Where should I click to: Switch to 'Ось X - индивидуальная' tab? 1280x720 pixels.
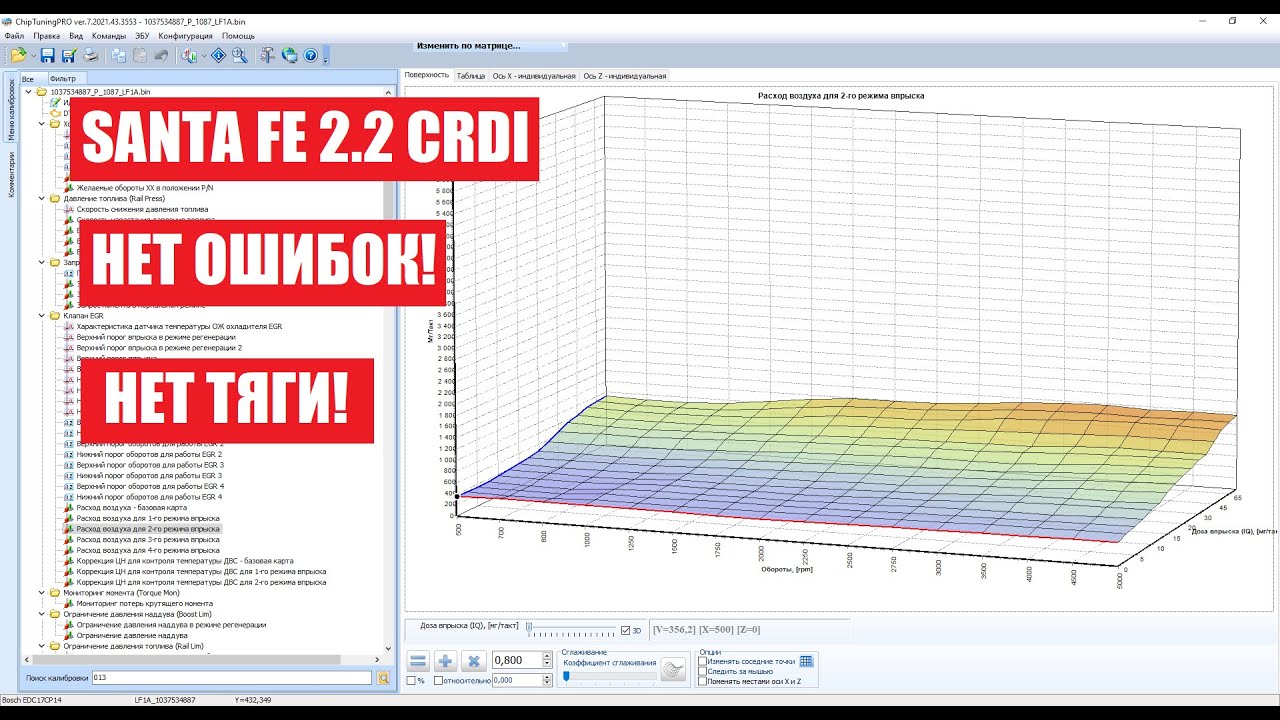pyautogui.click(x=534, y=76)
